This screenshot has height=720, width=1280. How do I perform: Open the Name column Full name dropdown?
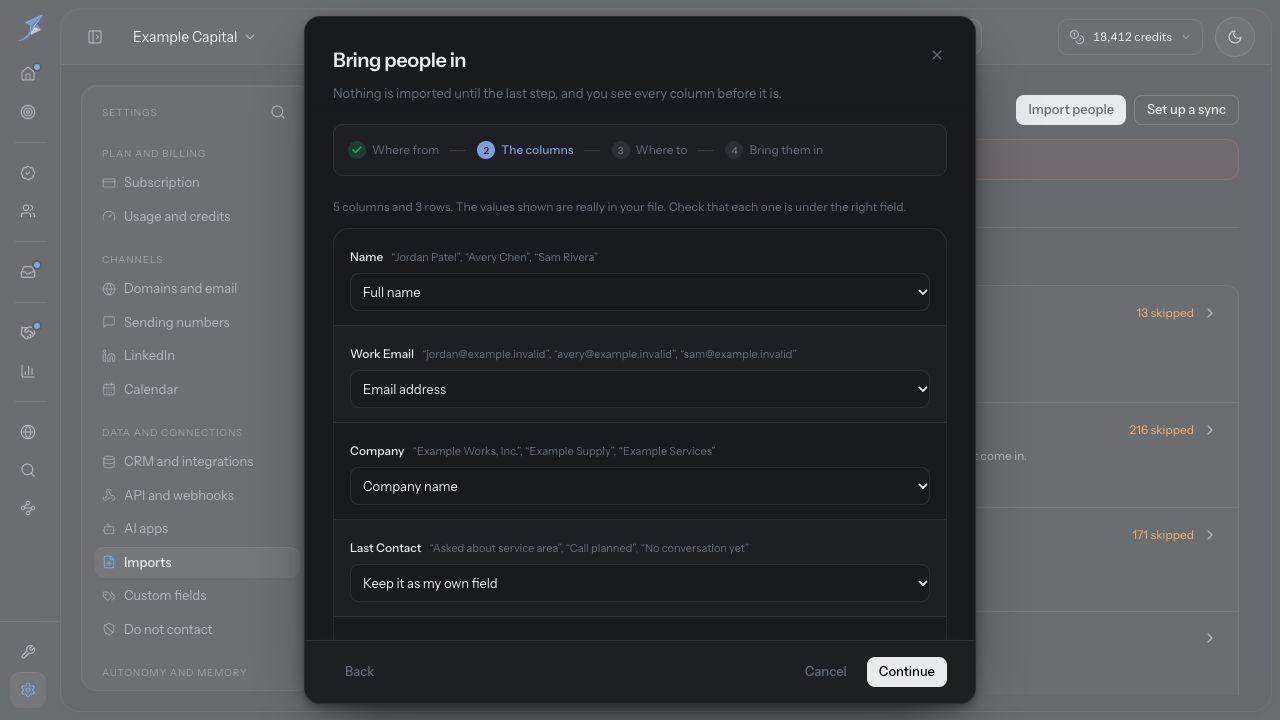[640, 292]
